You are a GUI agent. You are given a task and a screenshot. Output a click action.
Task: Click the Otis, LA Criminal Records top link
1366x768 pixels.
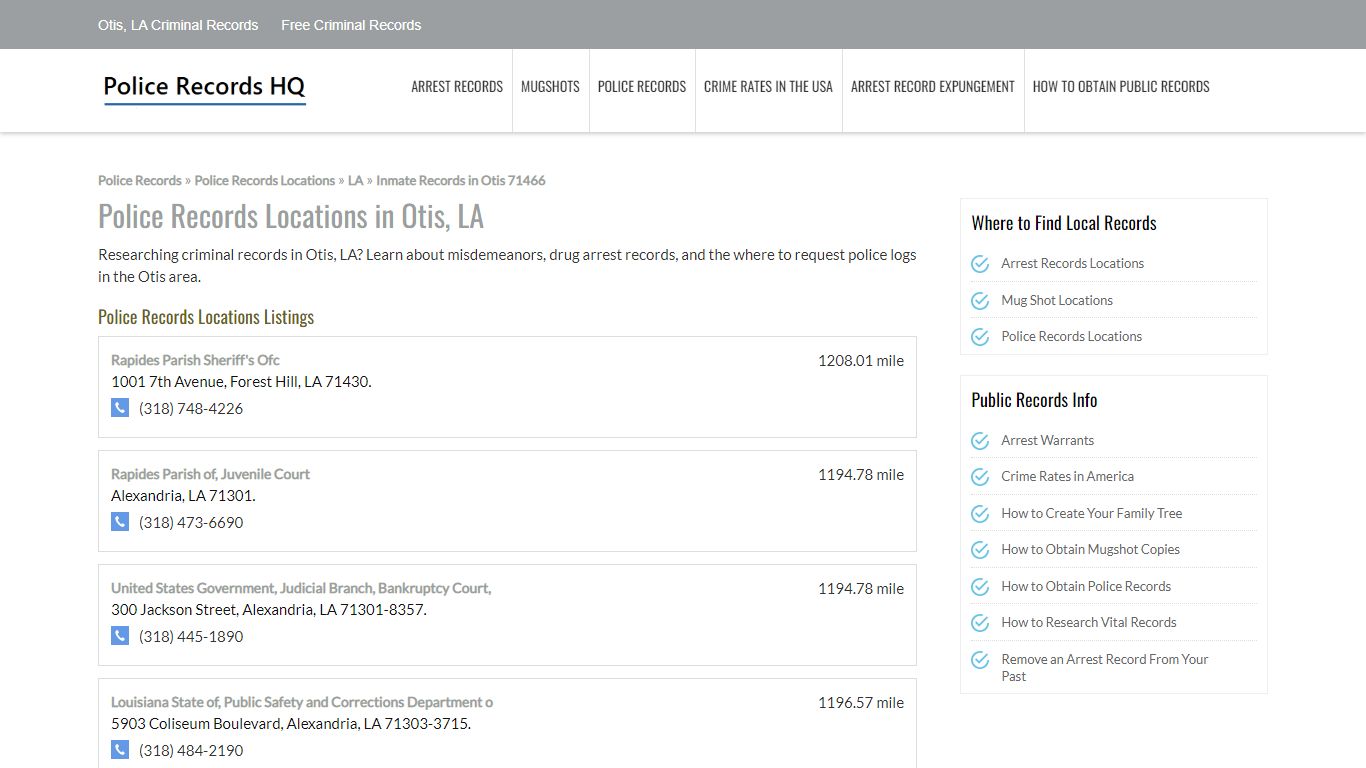click(x=178, y=25)
